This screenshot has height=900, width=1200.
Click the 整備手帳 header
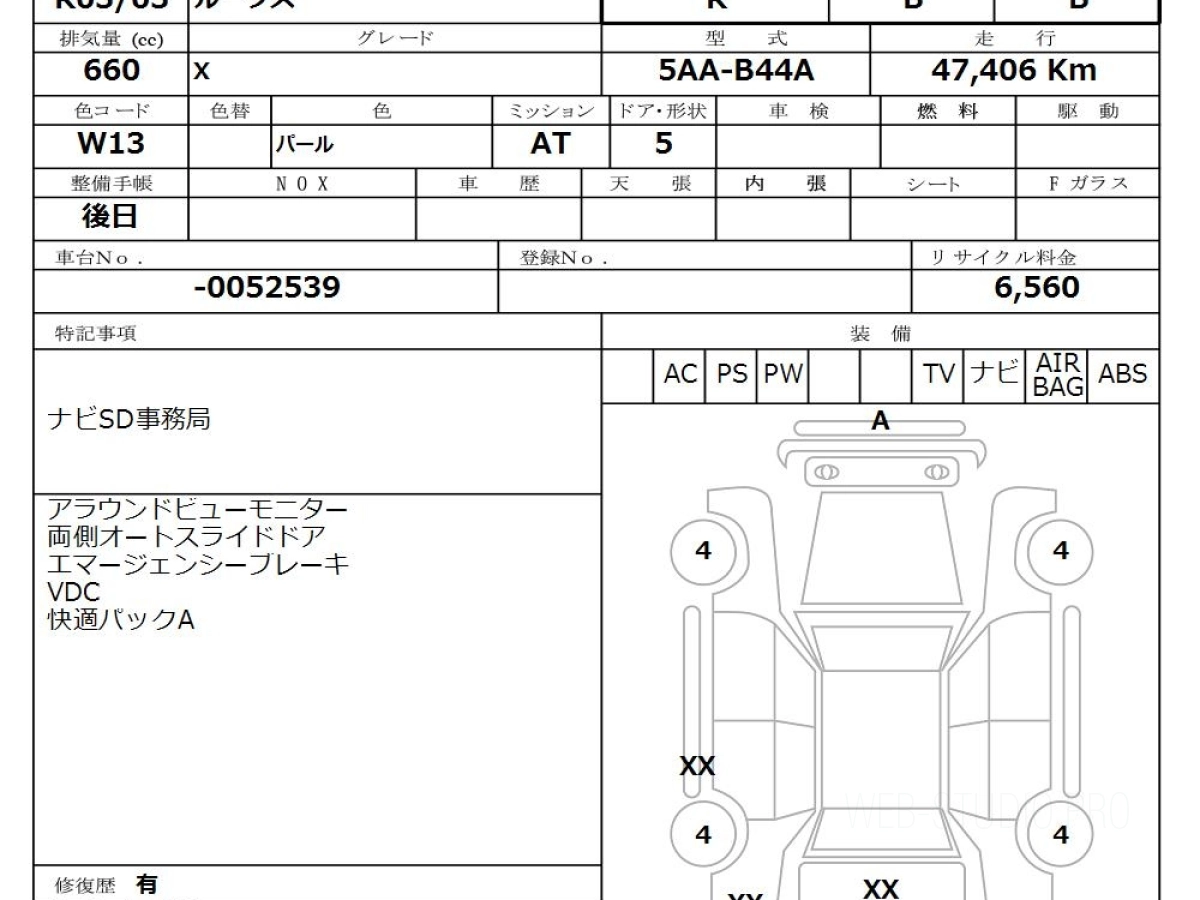tap(111, 184)
